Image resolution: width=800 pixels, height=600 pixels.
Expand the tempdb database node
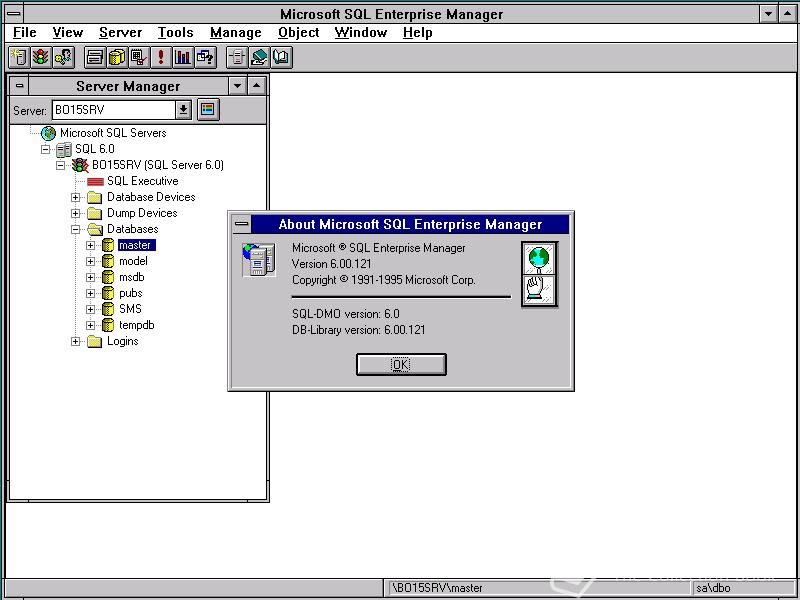[90, 326]
